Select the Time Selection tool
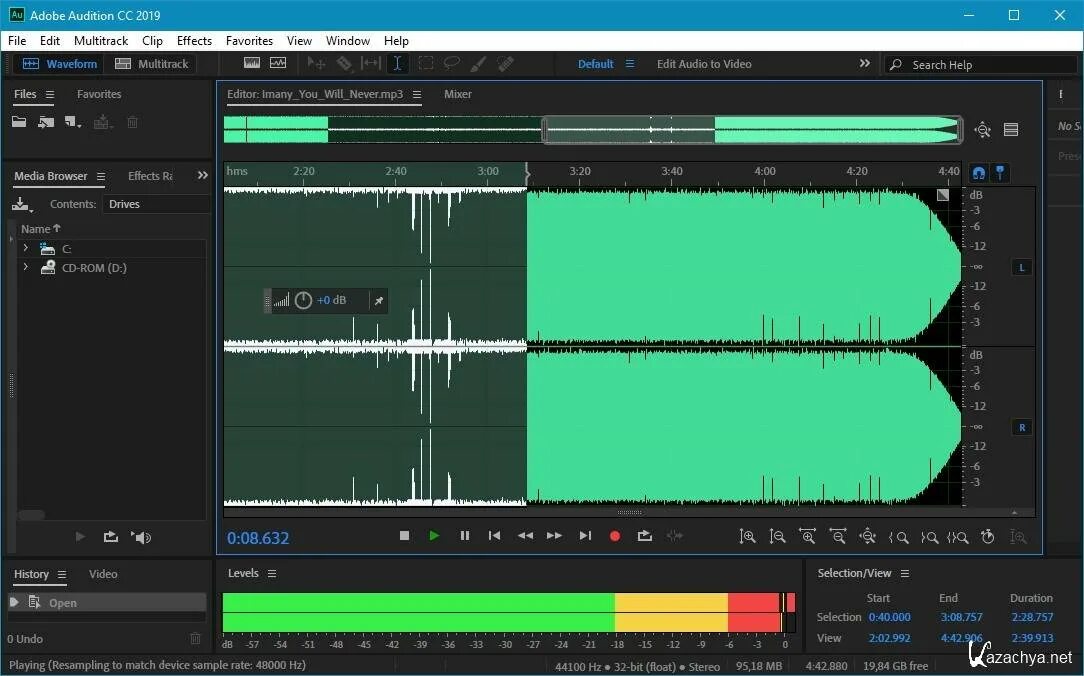This screenshot has width=1084, height=676. point(397,63)
